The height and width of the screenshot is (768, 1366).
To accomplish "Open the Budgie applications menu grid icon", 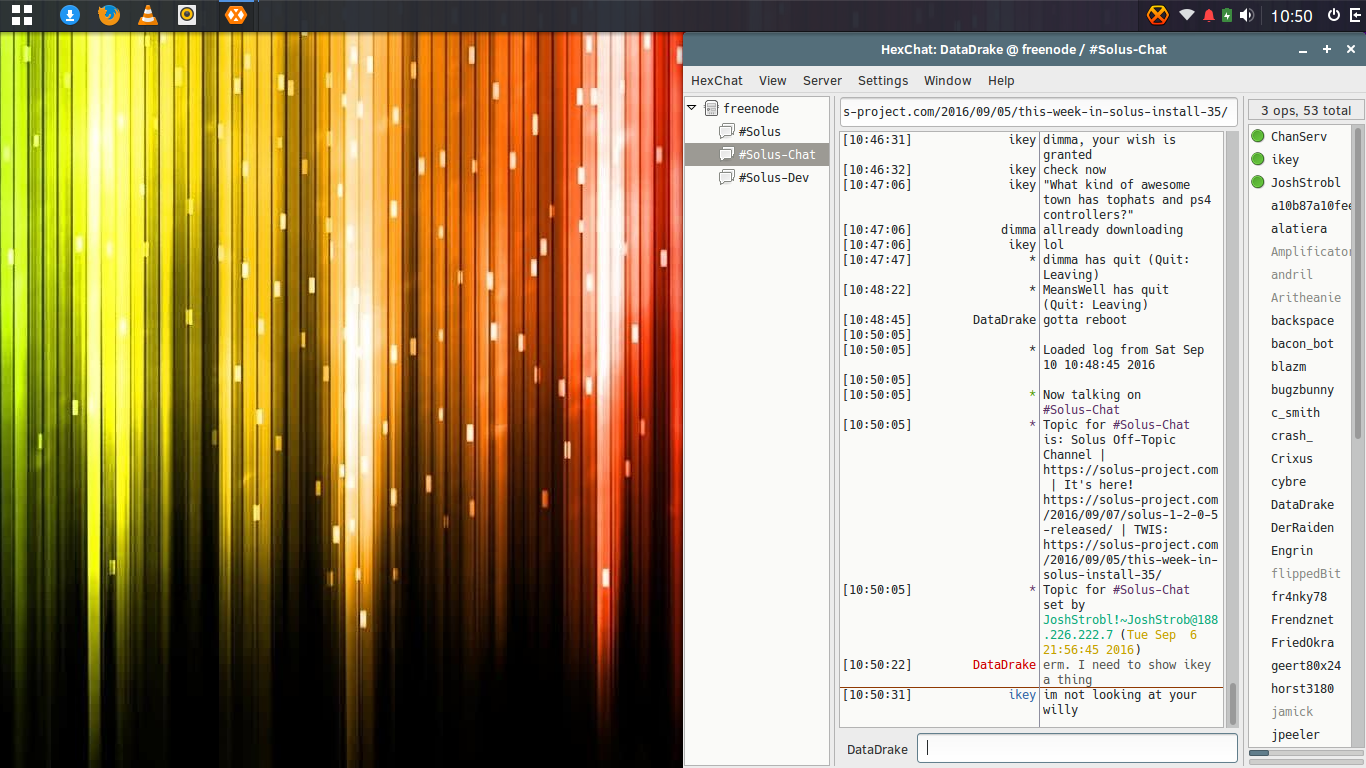I will (21, 15).
